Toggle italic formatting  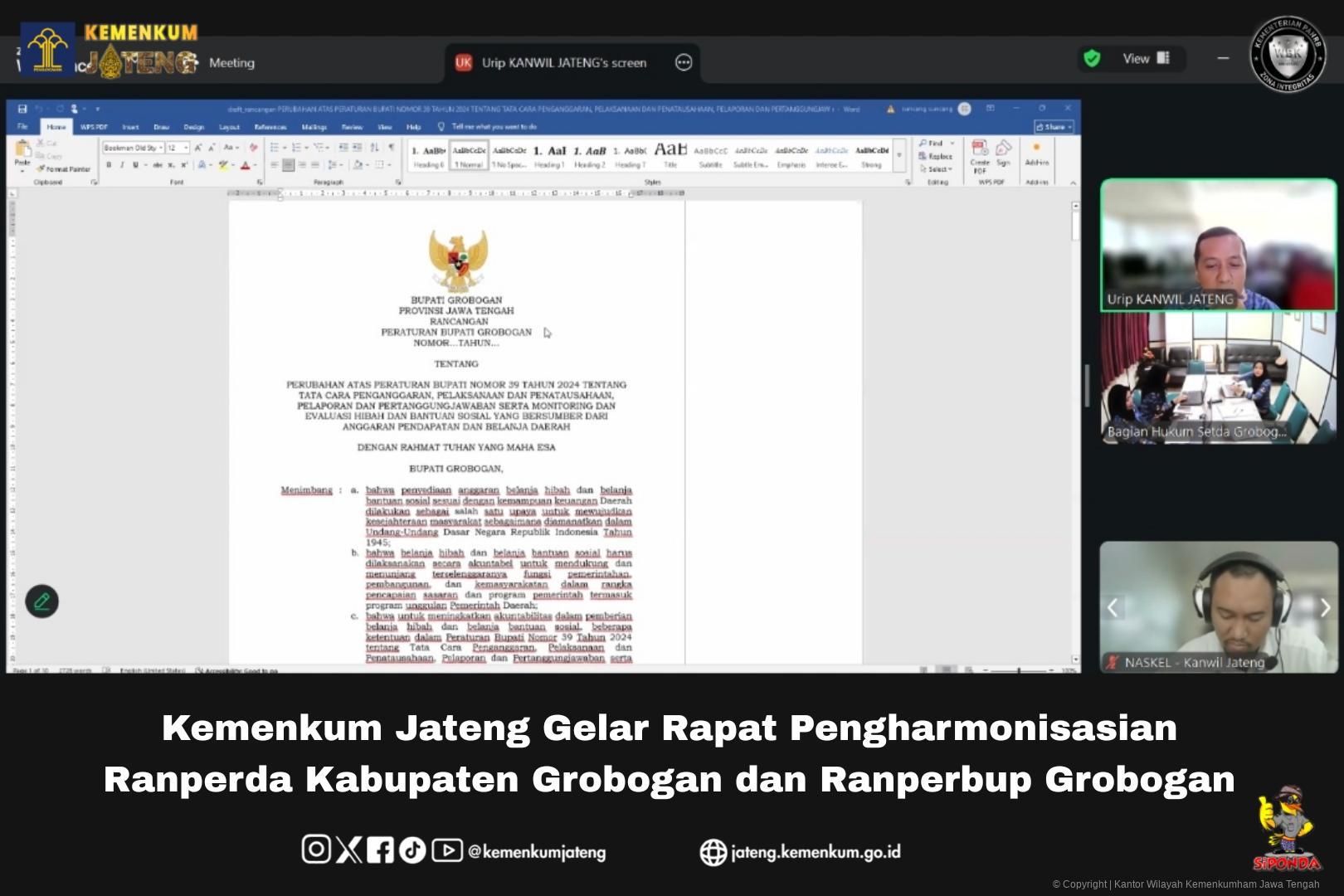[x=122, y=165]
